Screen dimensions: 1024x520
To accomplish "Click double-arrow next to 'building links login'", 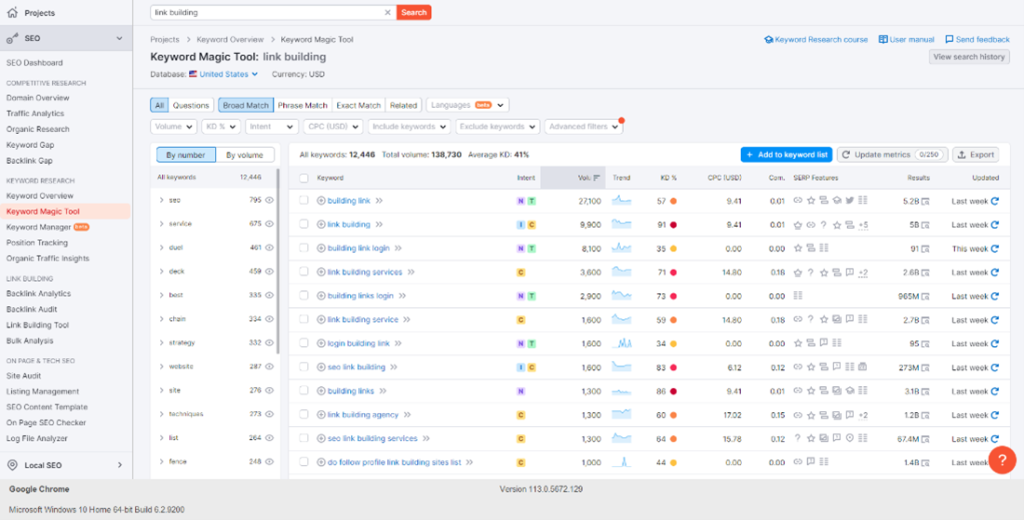I will (402, 296).
